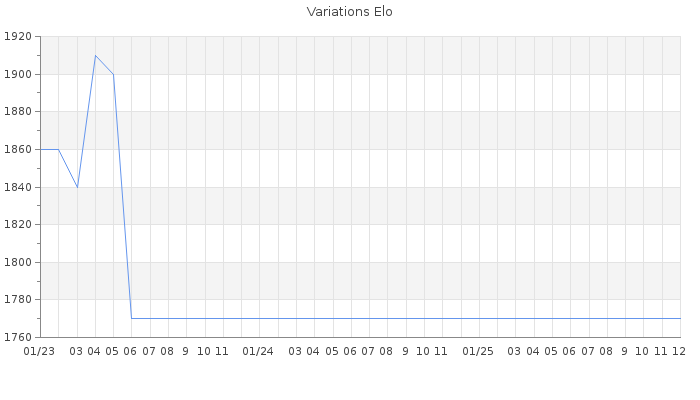
Task: Click the line's starting point at 1860
Action: point(40,149)
